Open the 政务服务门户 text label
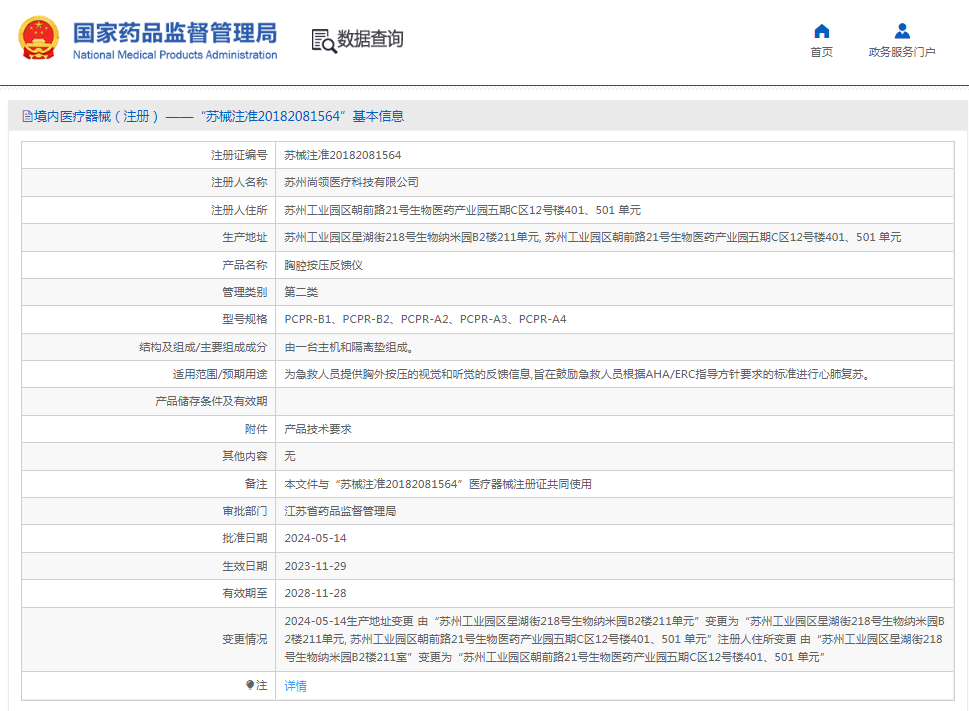The image size is (969, 711). click(x=902, y=53)
